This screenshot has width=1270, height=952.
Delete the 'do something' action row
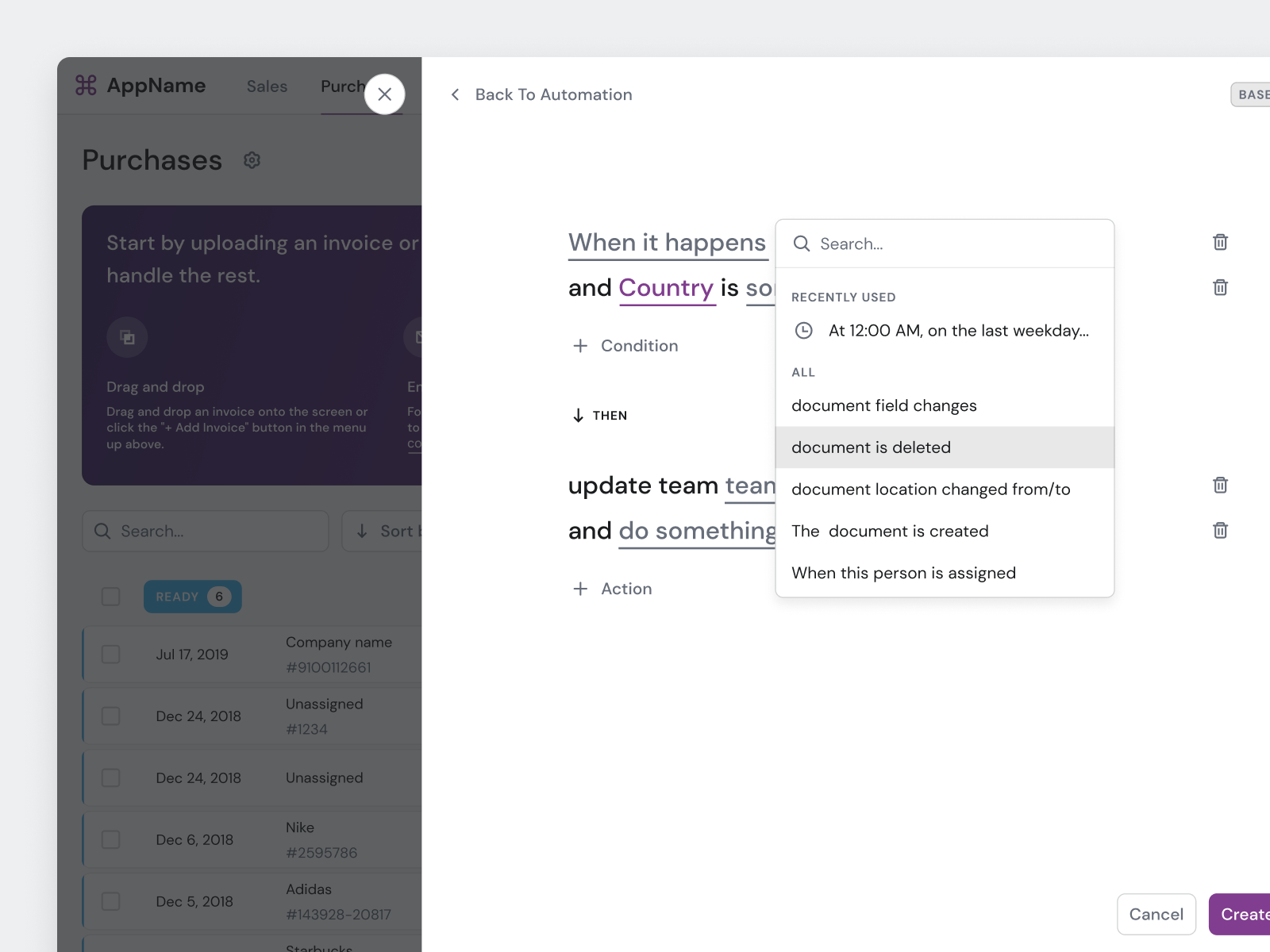(1220, 530)
